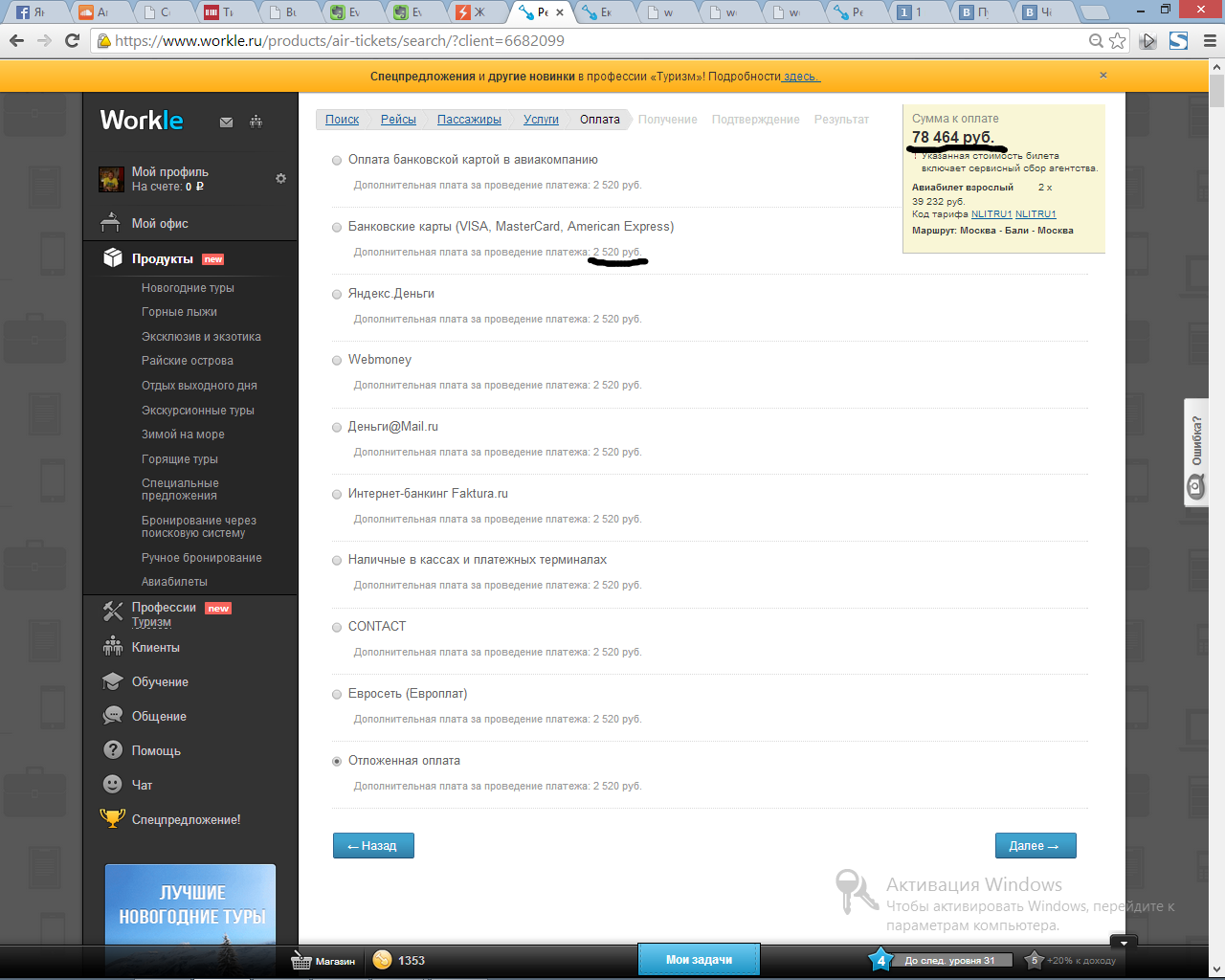
Task: Click browser back arrow
Action: click(x=16, y=41)
